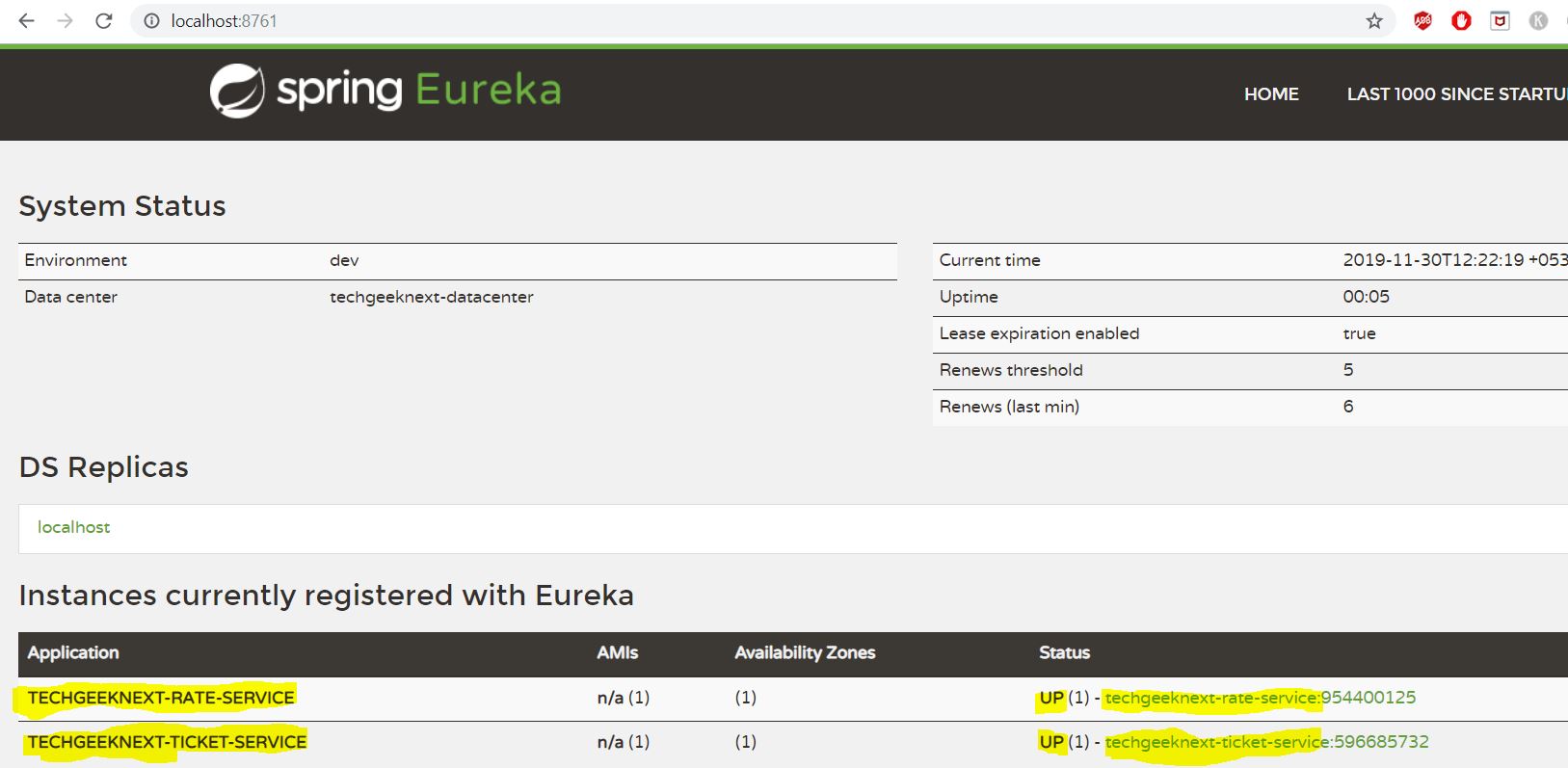Open techgeeknext-rate-service:954400125 instance link
1568x768 pixels.
(1260, 698)
